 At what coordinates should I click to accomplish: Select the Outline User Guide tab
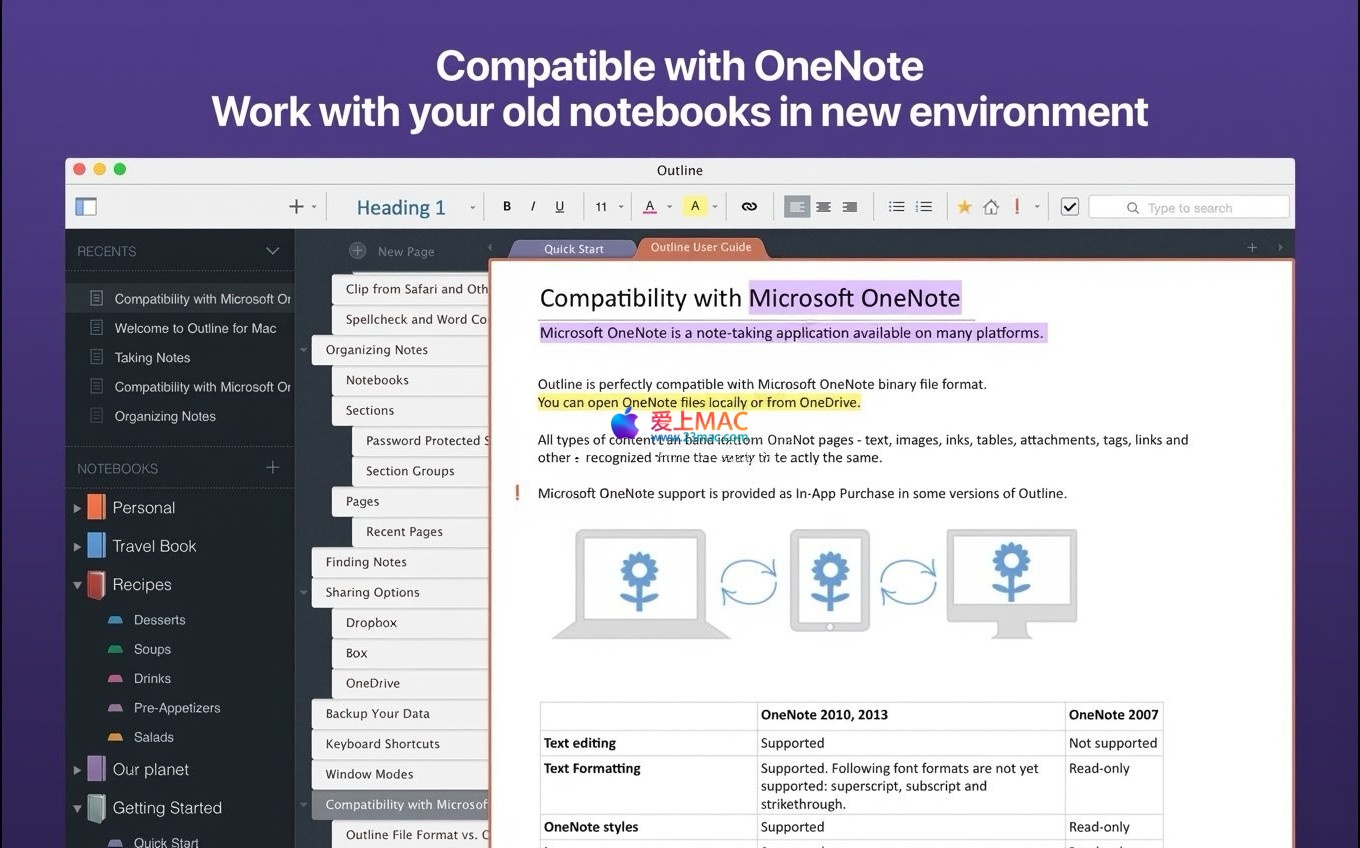tap(700, 247)
